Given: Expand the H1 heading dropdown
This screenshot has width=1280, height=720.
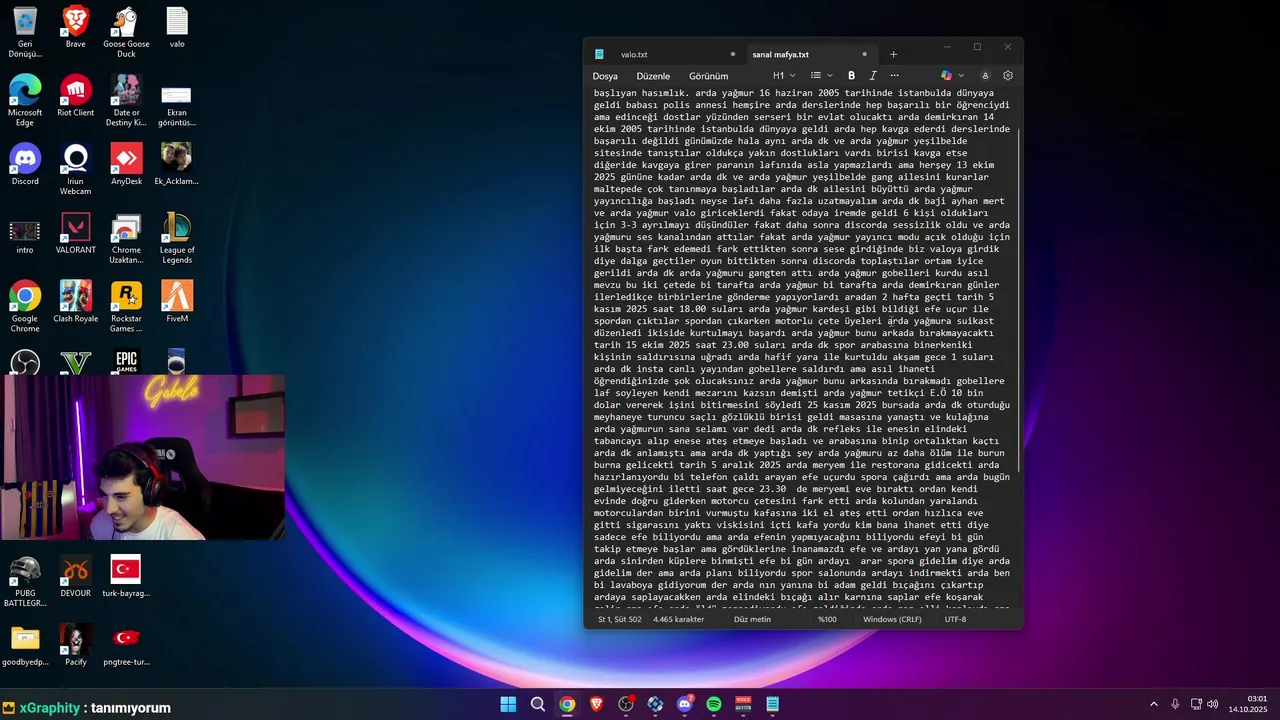Looking at the screenshot, I should 784,76.
